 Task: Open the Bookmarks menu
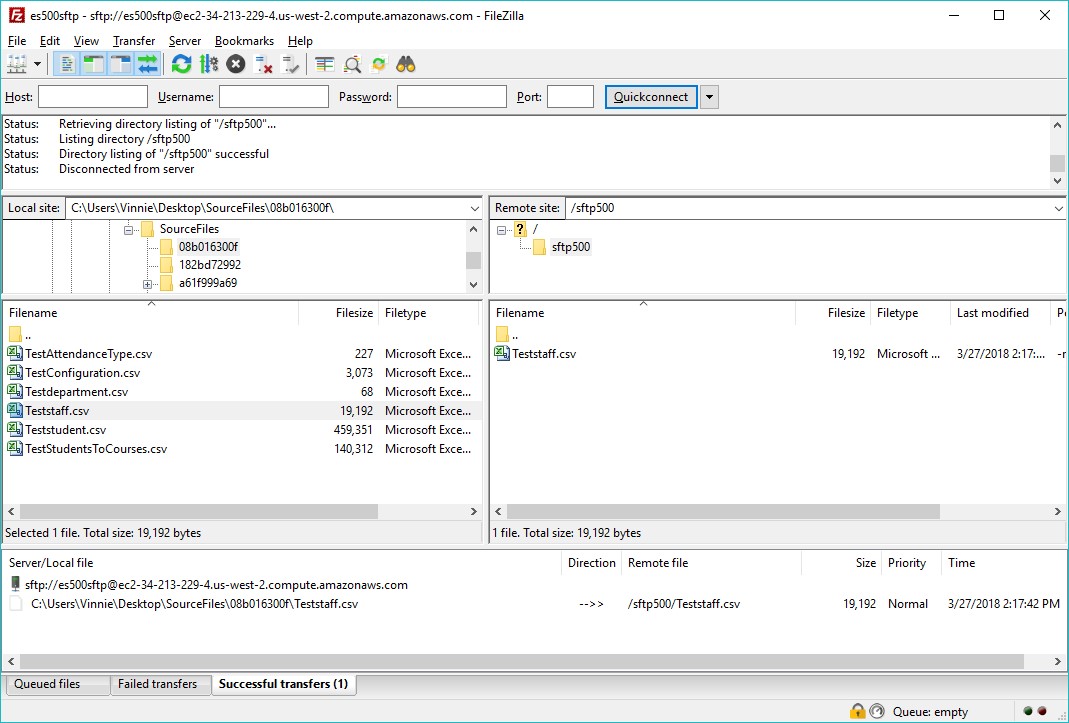click(x=244, y=41)
